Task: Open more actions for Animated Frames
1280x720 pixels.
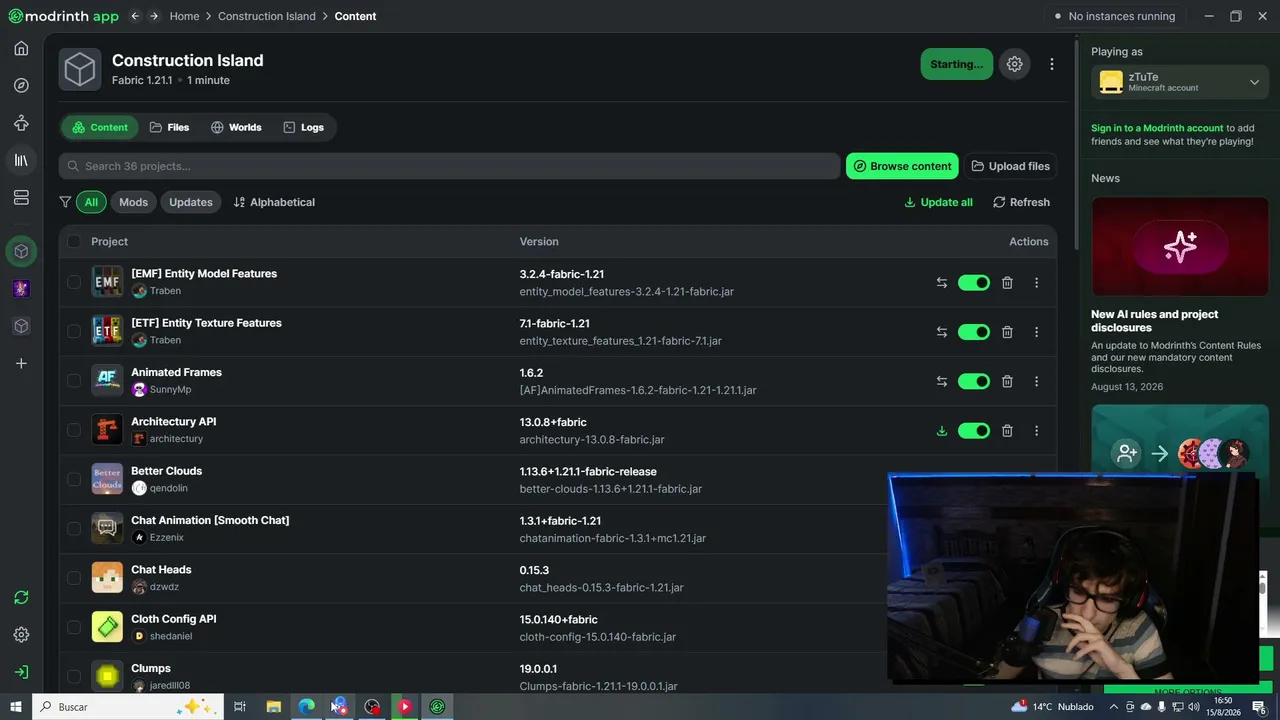Action: (x=1036, y=381)
